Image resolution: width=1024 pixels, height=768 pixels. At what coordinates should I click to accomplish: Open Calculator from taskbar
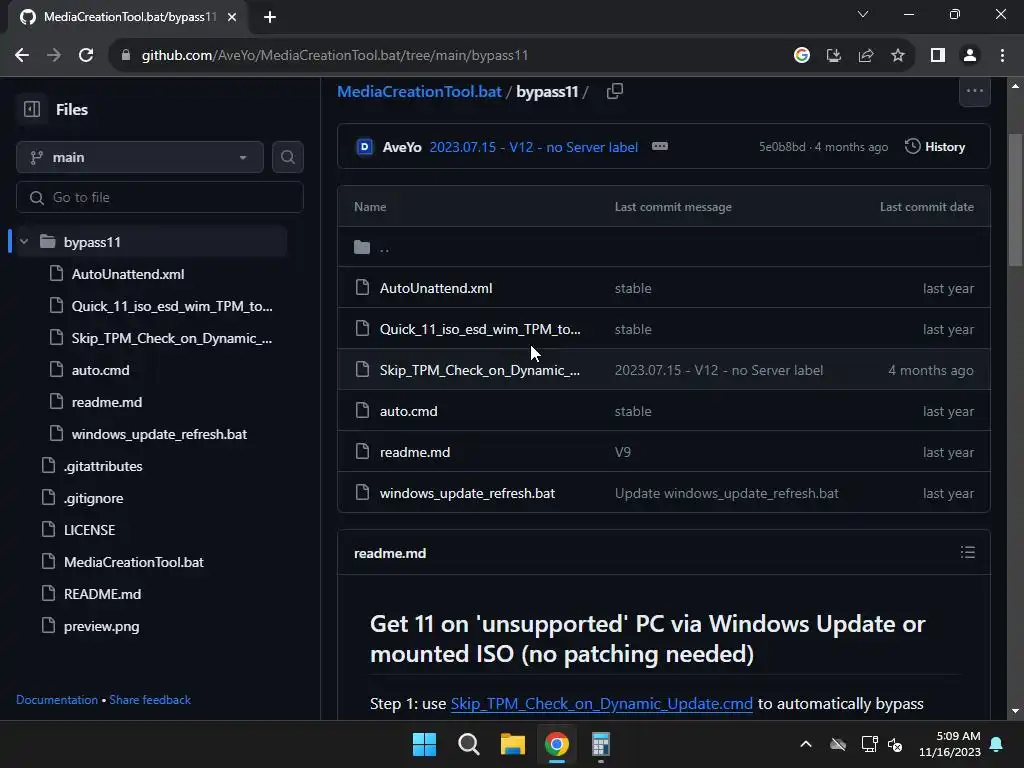pyautogui.click(x=600, y=744)
